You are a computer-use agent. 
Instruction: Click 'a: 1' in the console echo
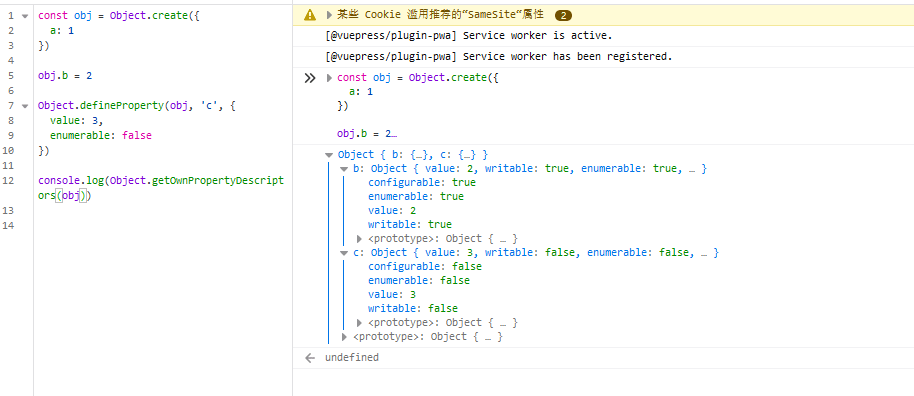pos(361,92)
